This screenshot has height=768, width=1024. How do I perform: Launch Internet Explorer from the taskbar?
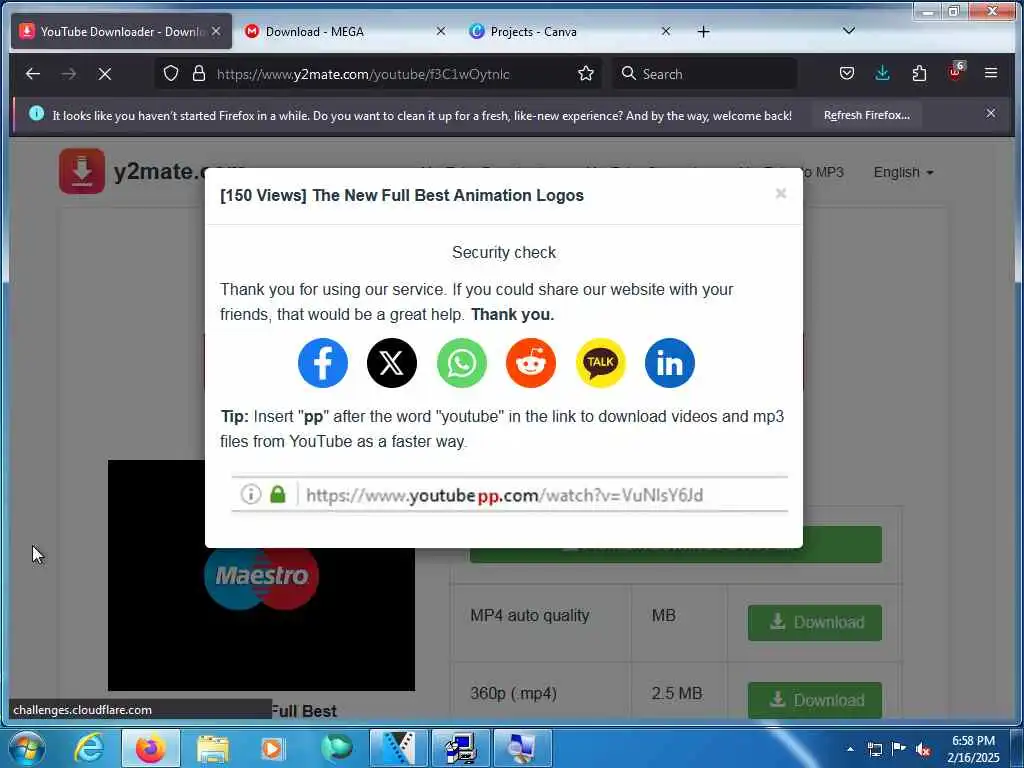click(x=89, y=748)
